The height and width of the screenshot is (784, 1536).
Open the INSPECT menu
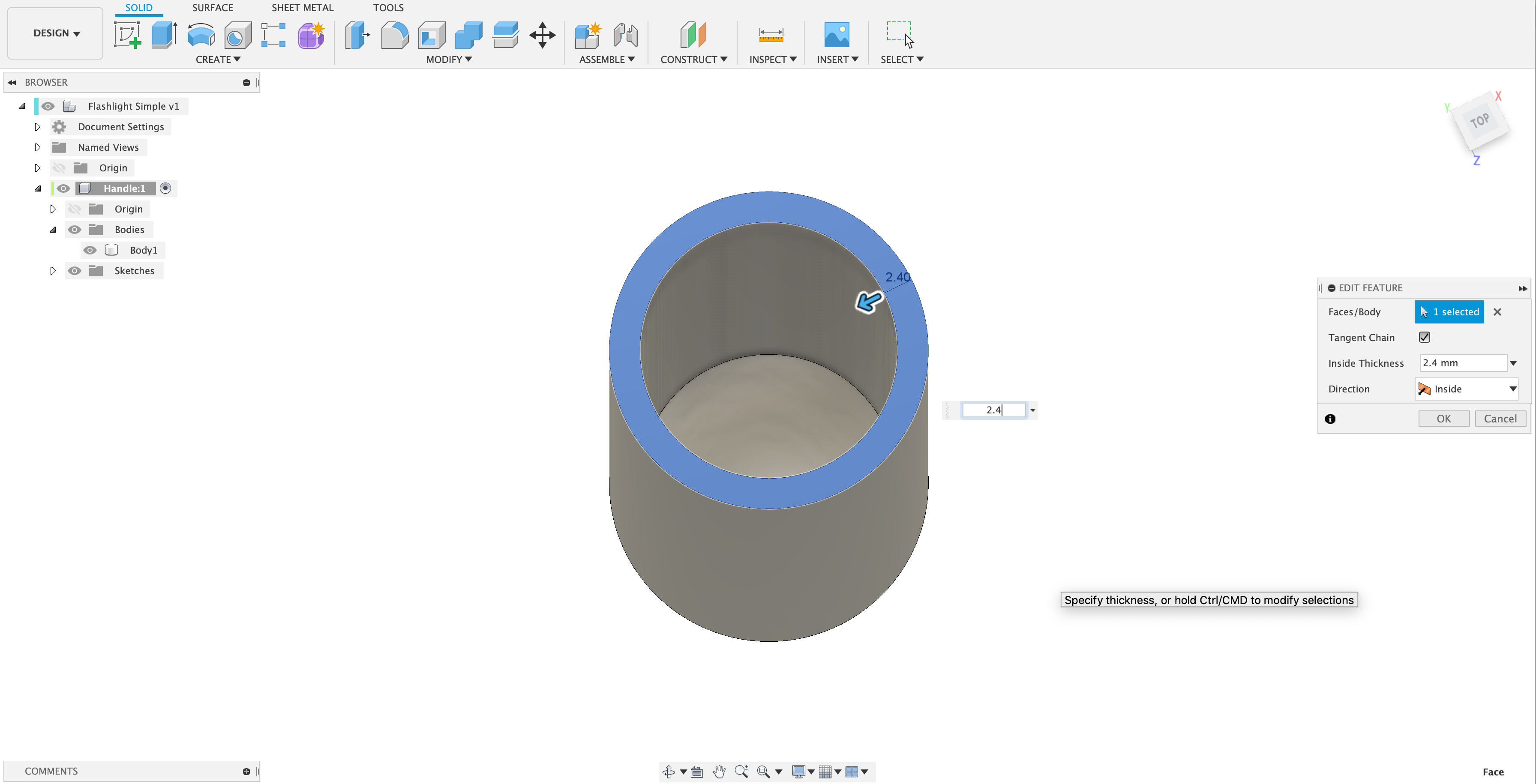coord(773,59)
